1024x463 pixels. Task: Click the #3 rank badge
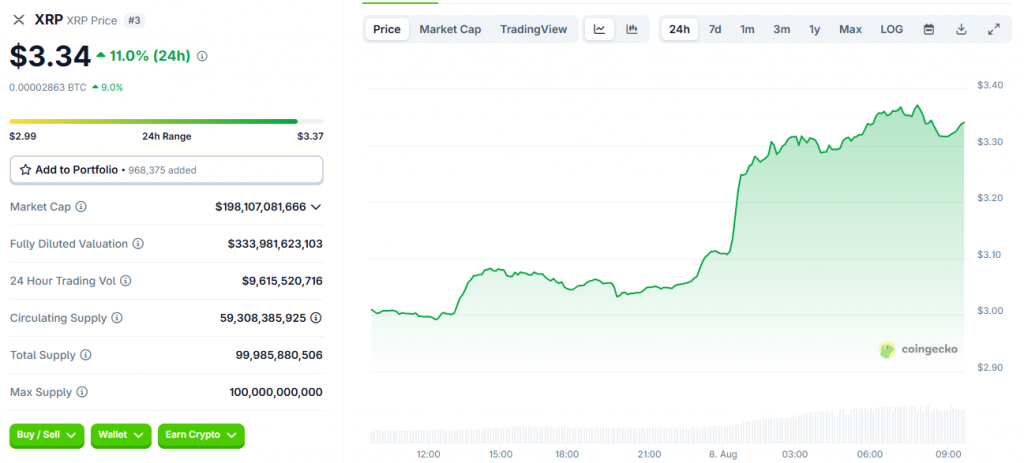[134, 20]
